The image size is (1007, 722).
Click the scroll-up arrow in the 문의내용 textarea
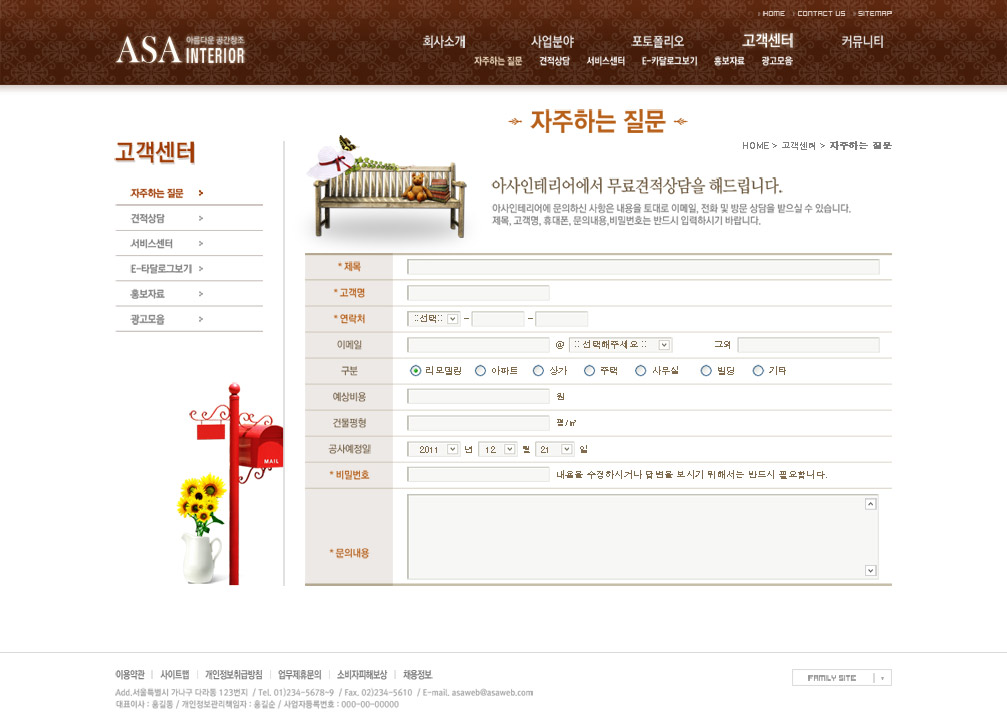click(870, 504)
